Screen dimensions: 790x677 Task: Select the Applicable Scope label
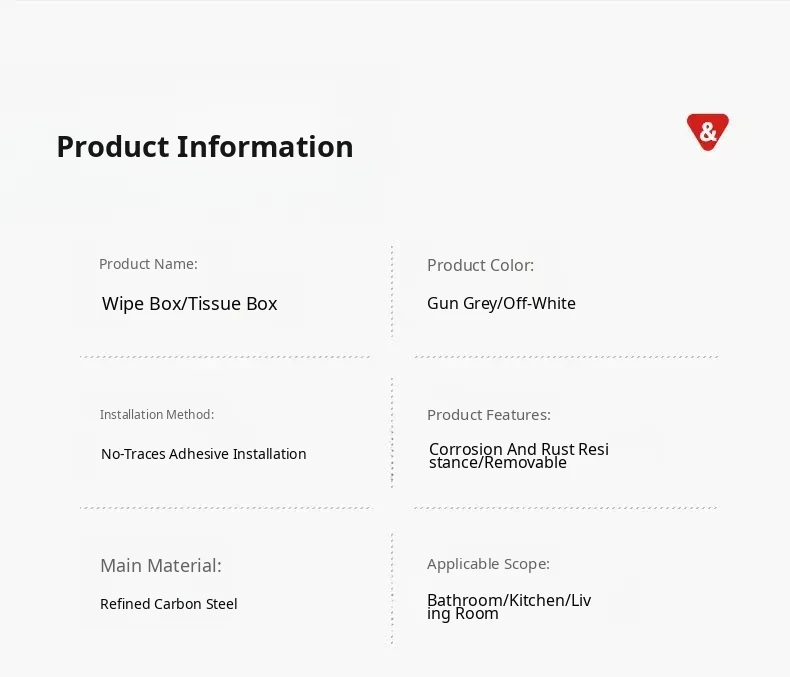tap(488, 564)
